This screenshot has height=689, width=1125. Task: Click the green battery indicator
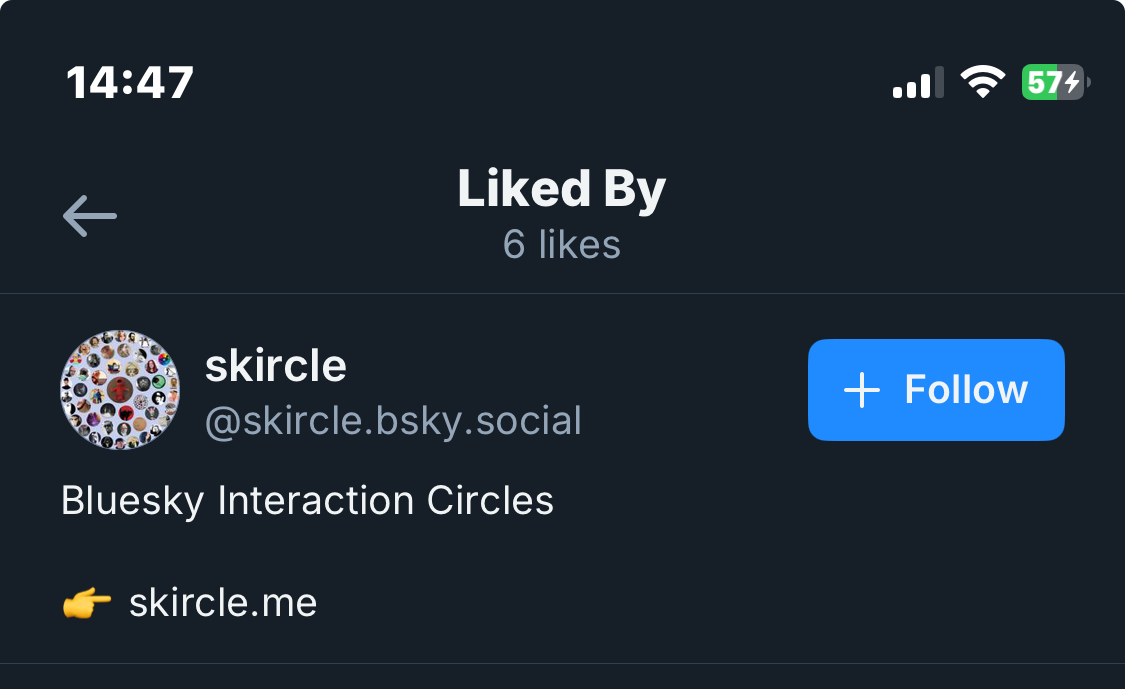point(1052,82)
